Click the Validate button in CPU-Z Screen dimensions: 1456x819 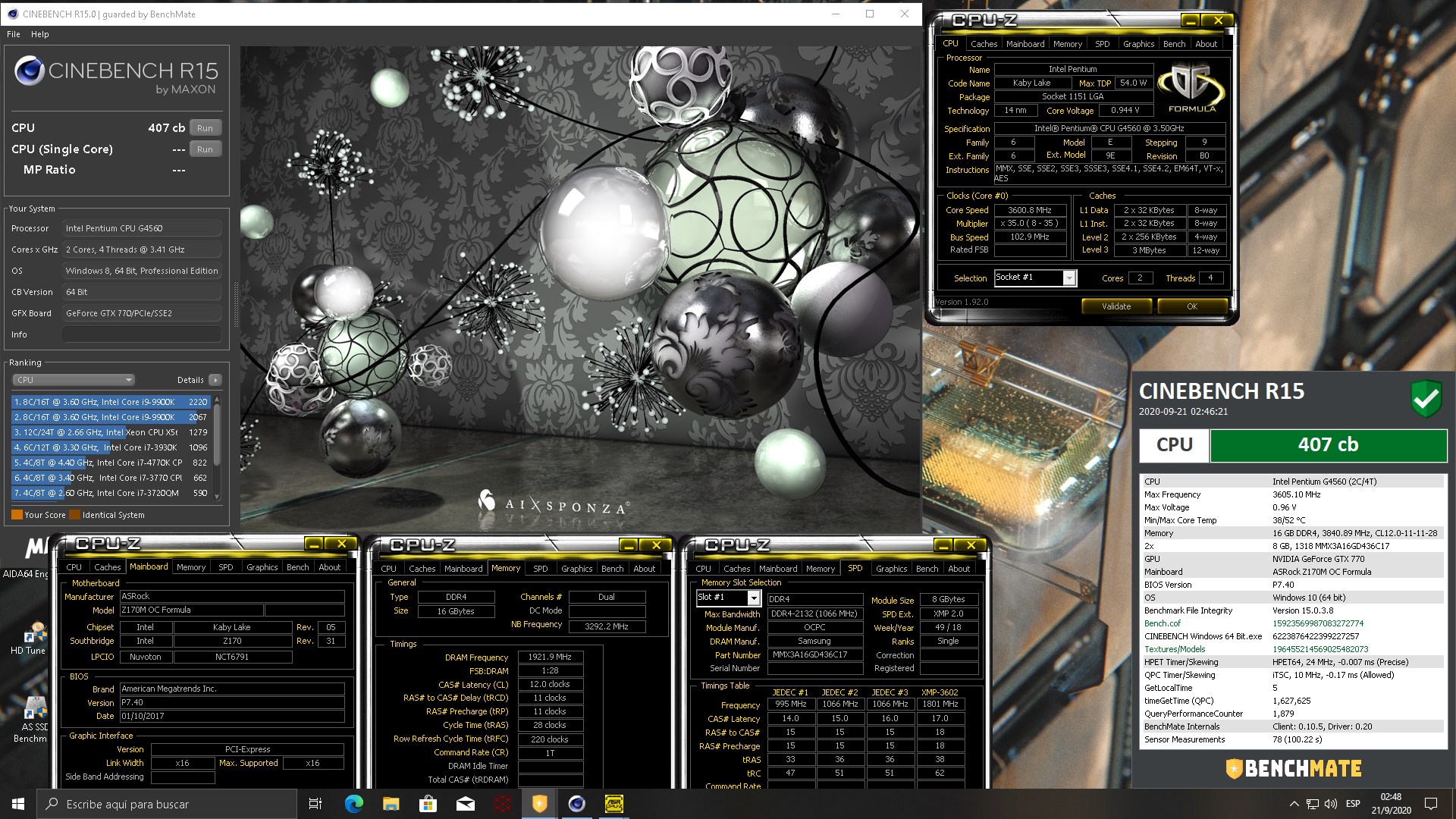1116,306
